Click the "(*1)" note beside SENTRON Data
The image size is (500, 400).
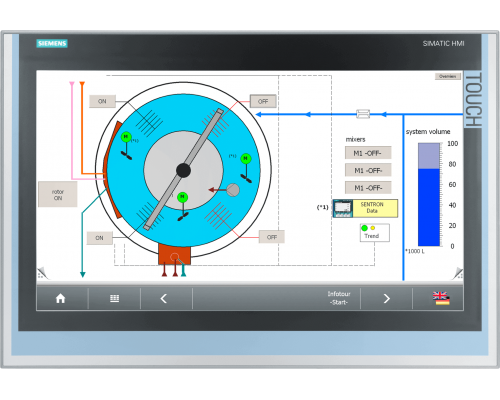point(323,207)
